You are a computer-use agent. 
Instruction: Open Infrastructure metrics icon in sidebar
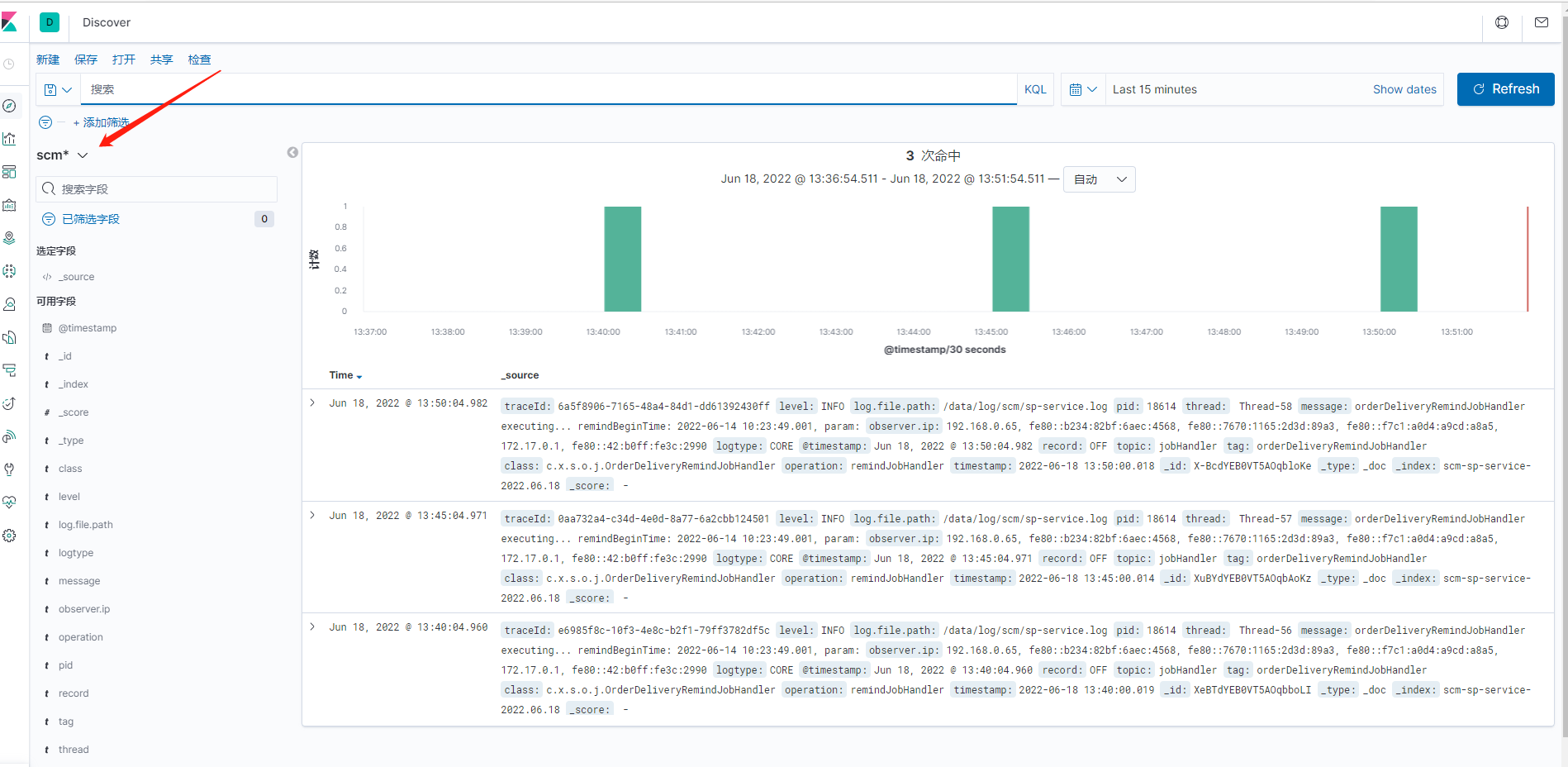click(9, 304)
